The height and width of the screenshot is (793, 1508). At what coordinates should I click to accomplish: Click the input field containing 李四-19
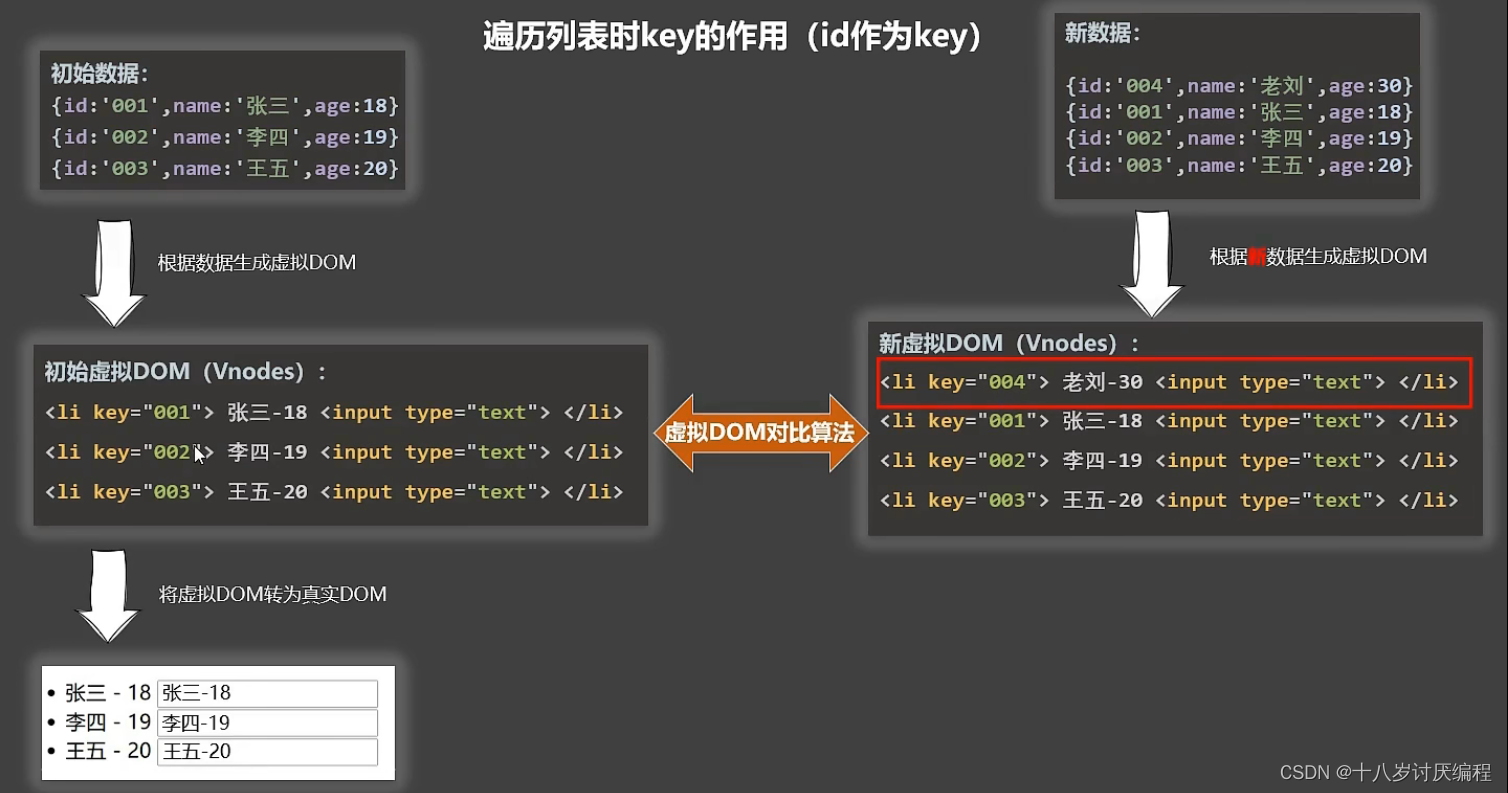tap(267, 722)
